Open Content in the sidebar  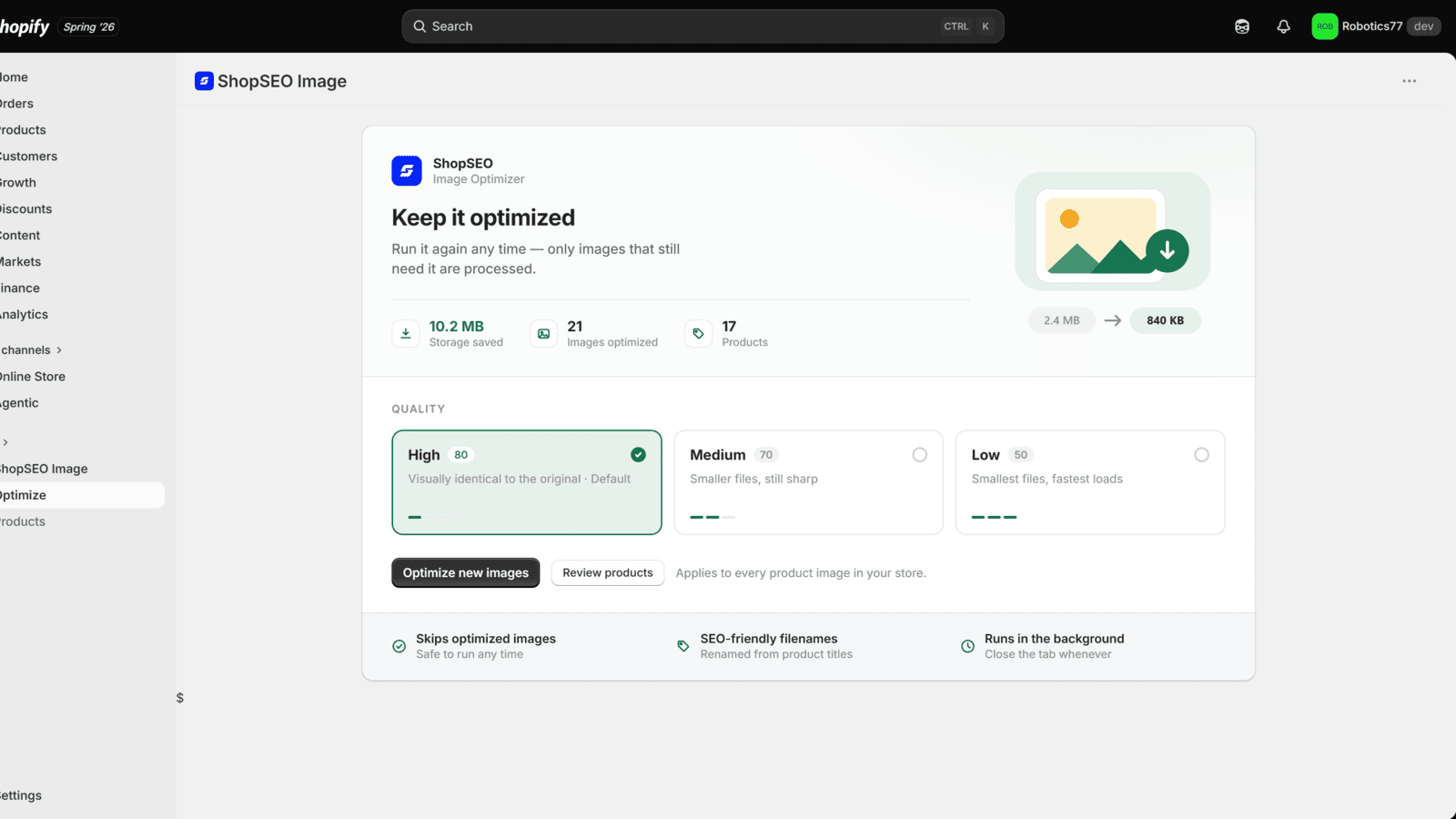pos(20,236)
